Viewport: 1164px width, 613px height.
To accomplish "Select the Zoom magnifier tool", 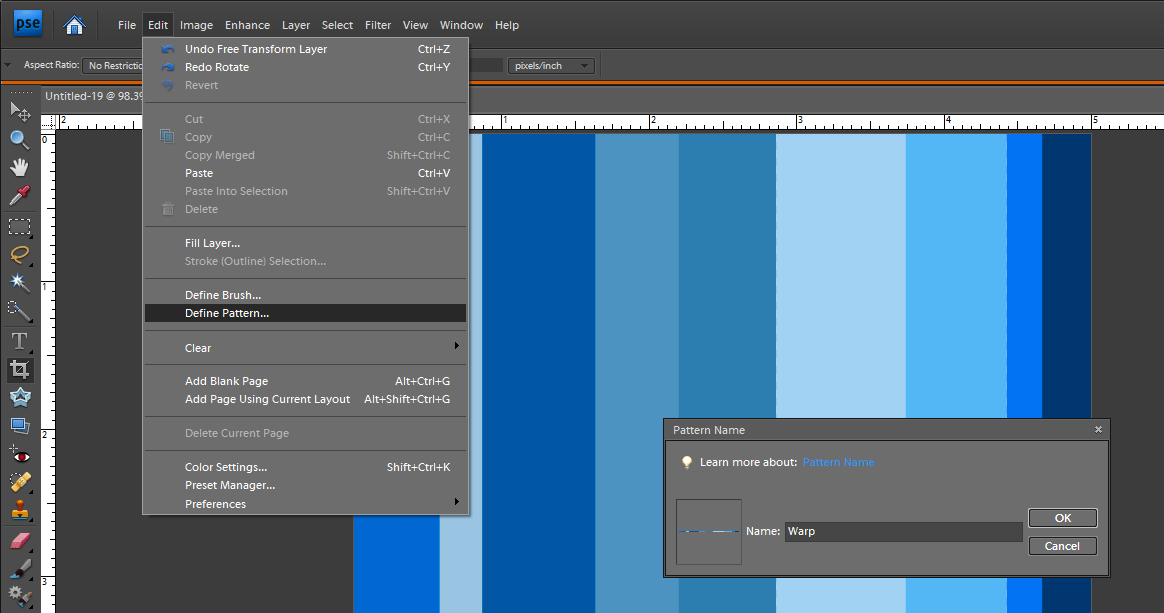I will click(x=19, y=139).
